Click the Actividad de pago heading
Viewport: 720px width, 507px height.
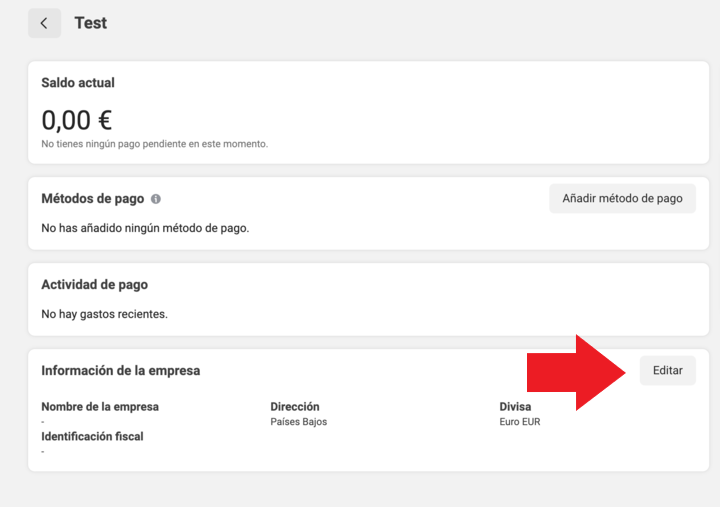(95, 285)
